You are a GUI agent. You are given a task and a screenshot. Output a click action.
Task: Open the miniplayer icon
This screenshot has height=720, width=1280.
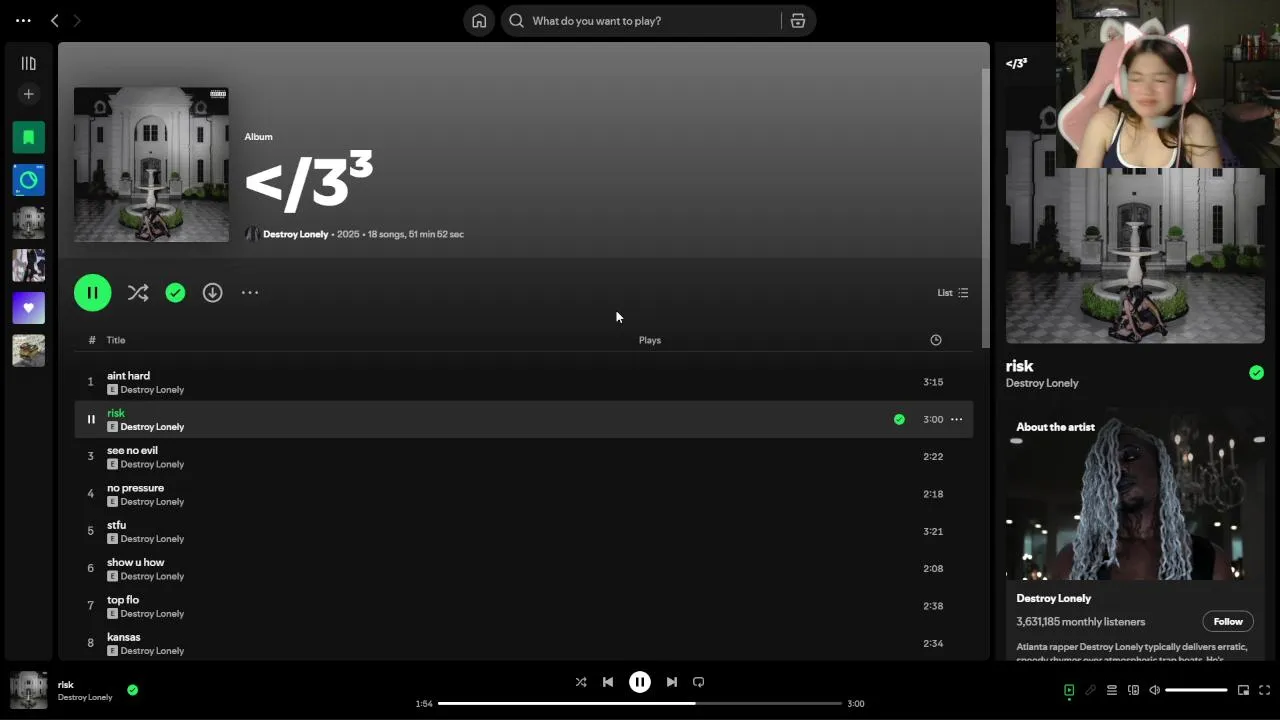1243,690
